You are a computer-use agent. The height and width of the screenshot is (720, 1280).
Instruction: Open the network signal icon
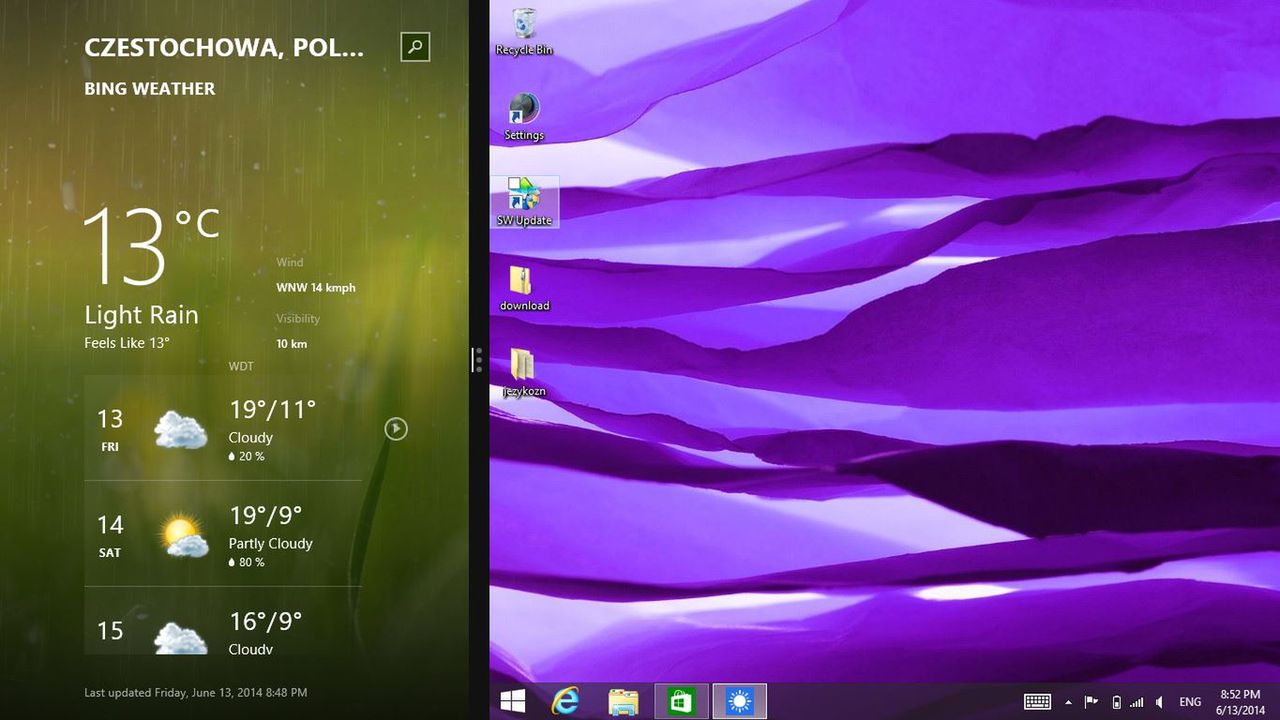[x=1136, y=702]
